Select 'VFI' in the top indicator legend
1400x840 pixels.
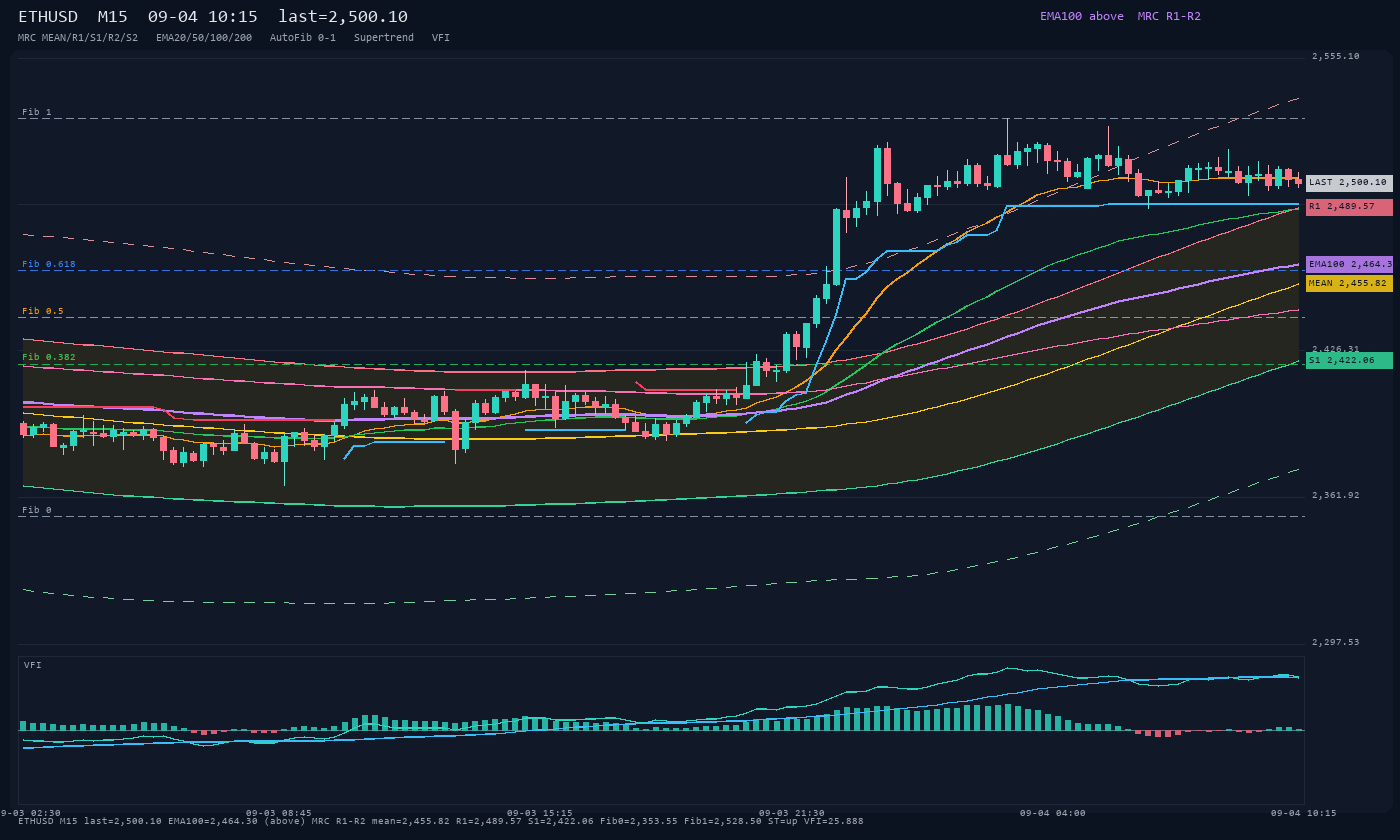click(x=441, y=37)
